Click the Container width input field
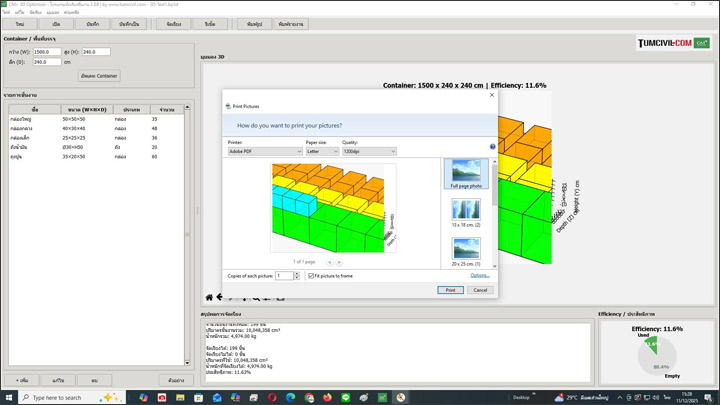This screenshot has height=405, width=720. 47,52
